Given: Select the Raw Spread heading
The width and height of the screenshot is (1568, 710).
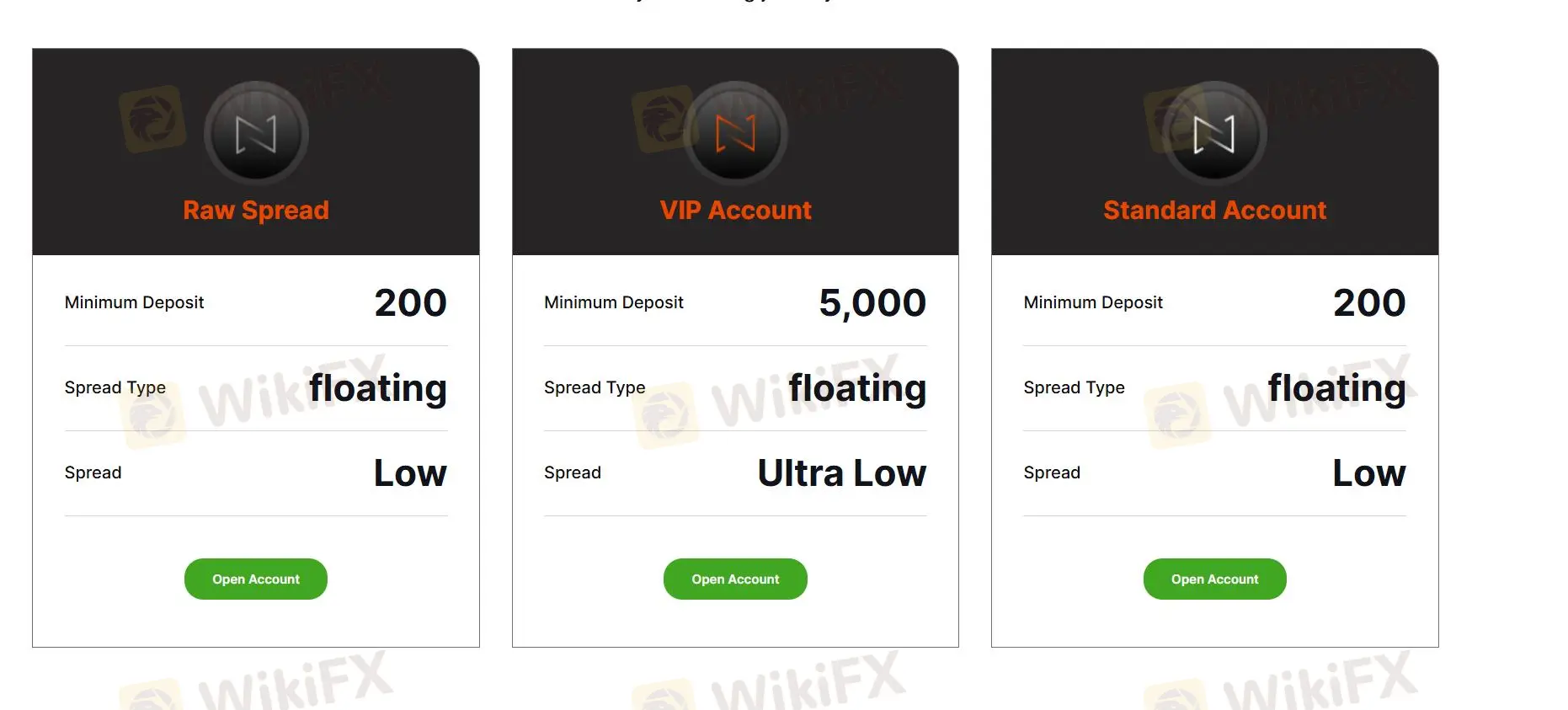Looking at the screenshot, I should (256, 210).
